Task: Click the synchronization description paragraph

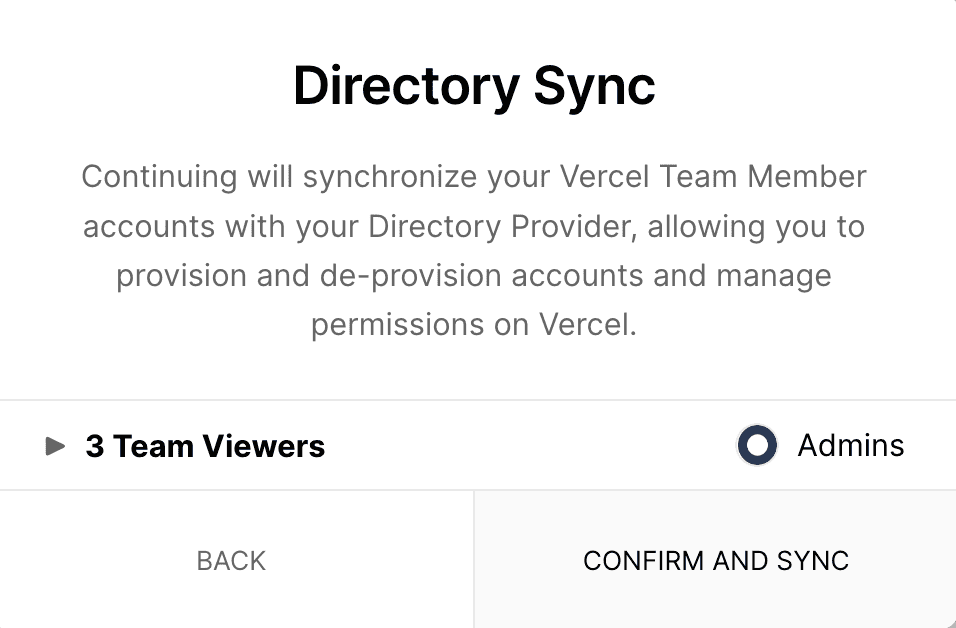Action: 474,250
